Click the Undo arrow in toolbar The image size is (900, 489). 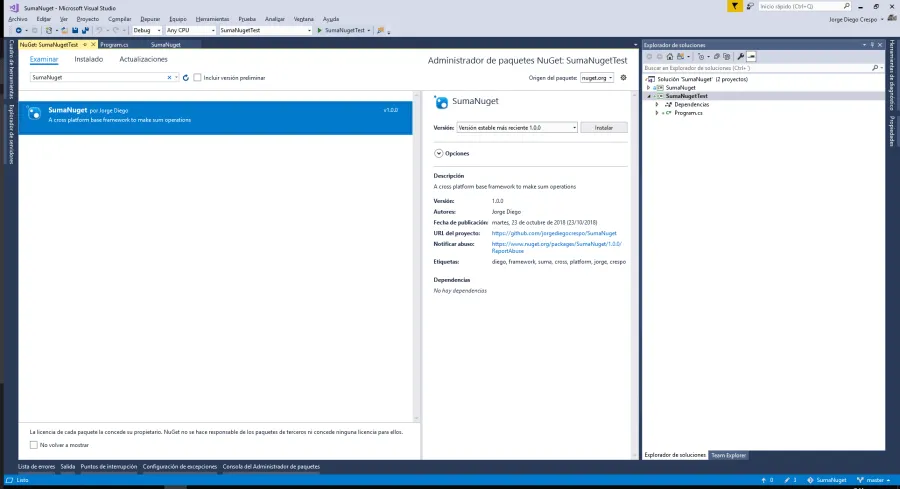(x=99, y=30)
